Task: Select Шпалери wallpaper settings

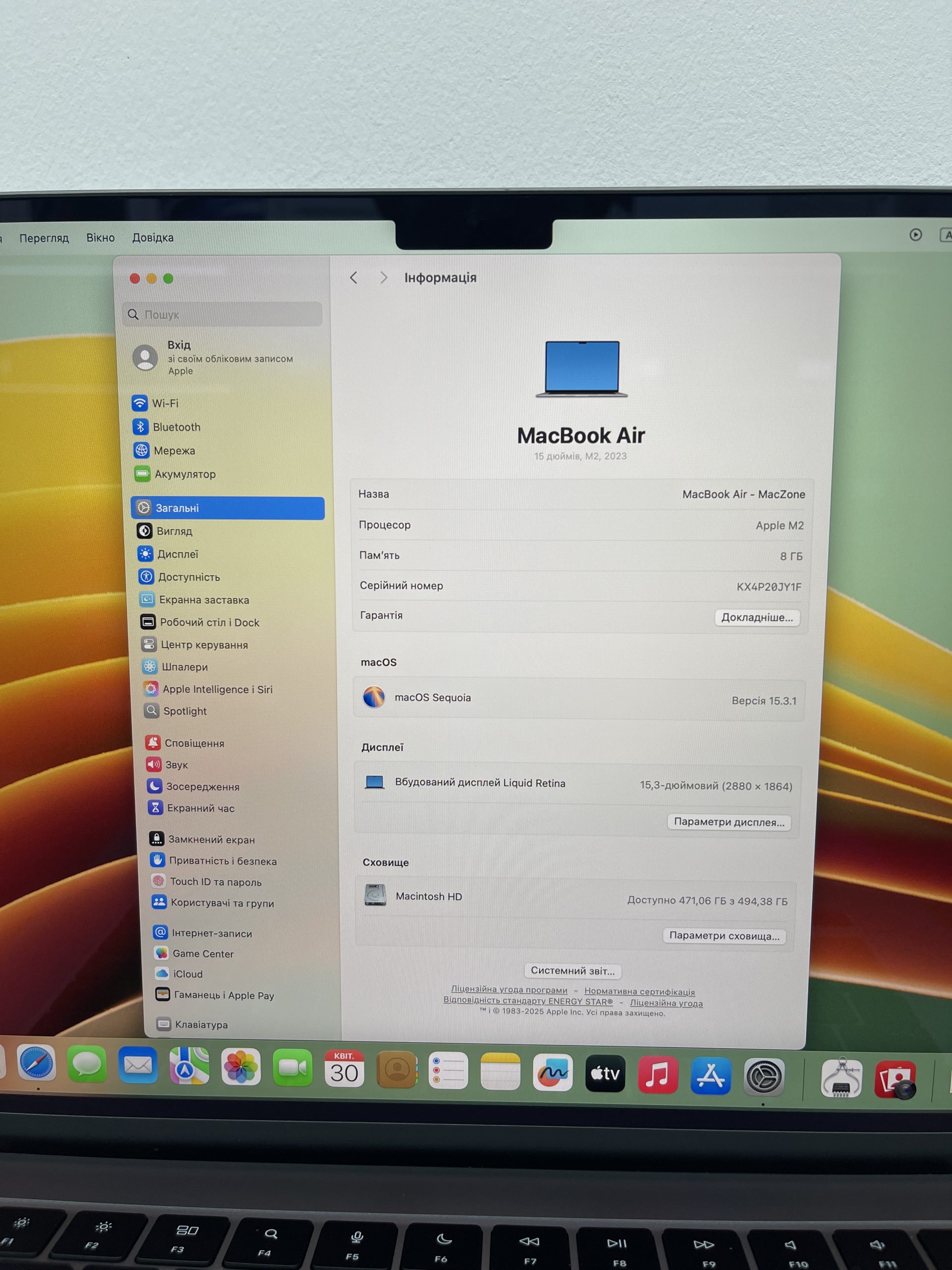Action: pyautogui.click(x=175, y=667)
